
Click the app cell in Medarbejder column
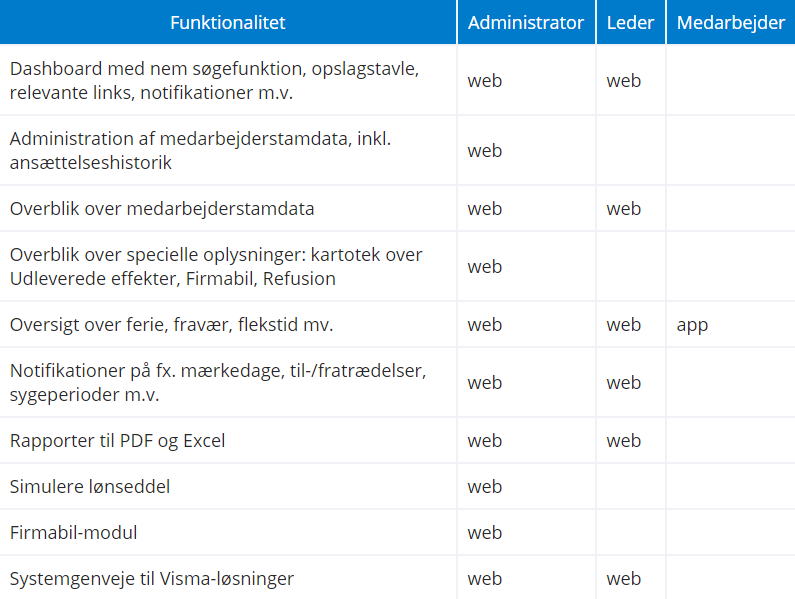[692, 325]
